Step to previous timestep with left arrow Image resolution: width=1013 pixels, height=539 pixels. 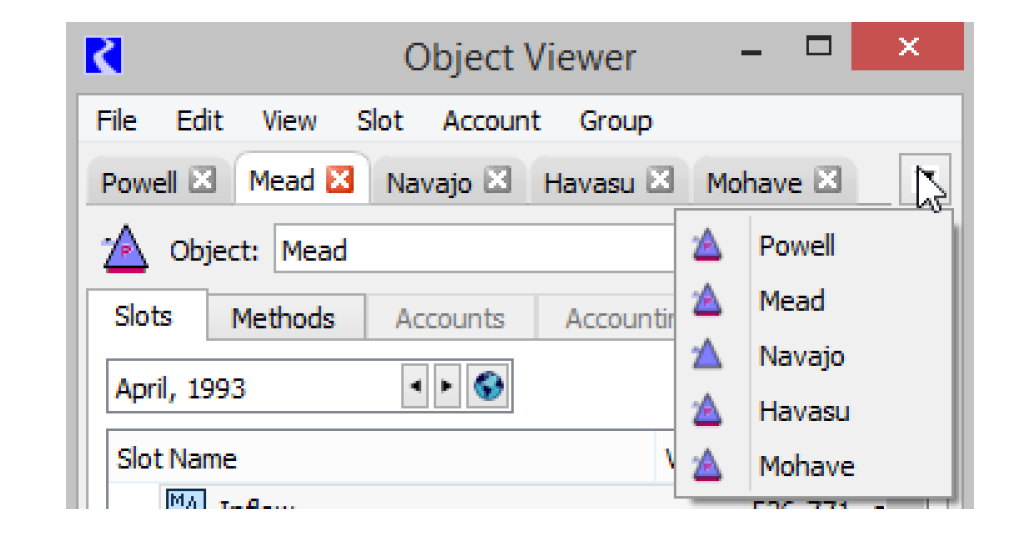click(413, 387)
